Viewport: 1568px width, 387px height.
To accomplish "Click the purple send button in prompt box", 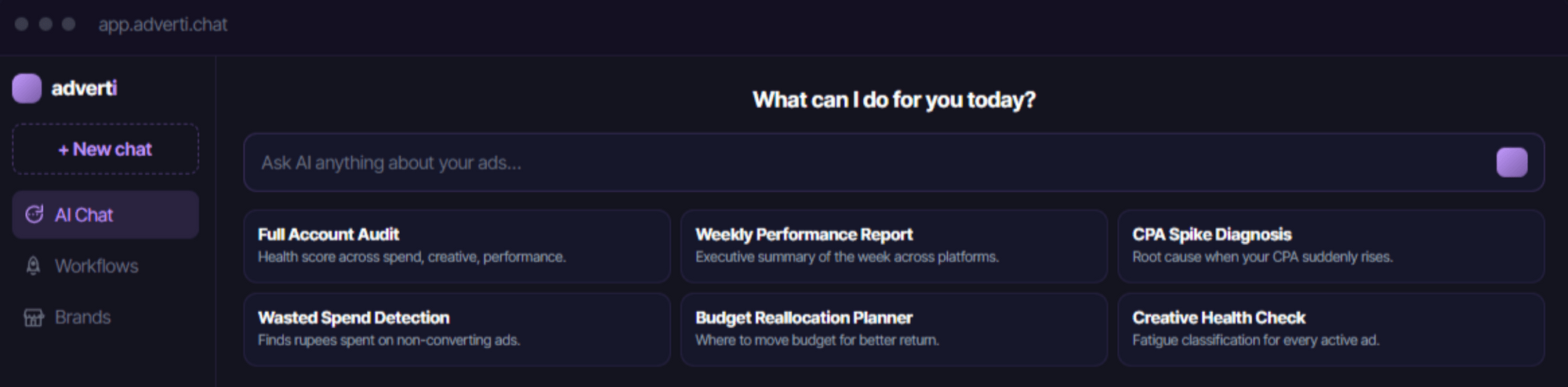I will (x=1512, y=163).
